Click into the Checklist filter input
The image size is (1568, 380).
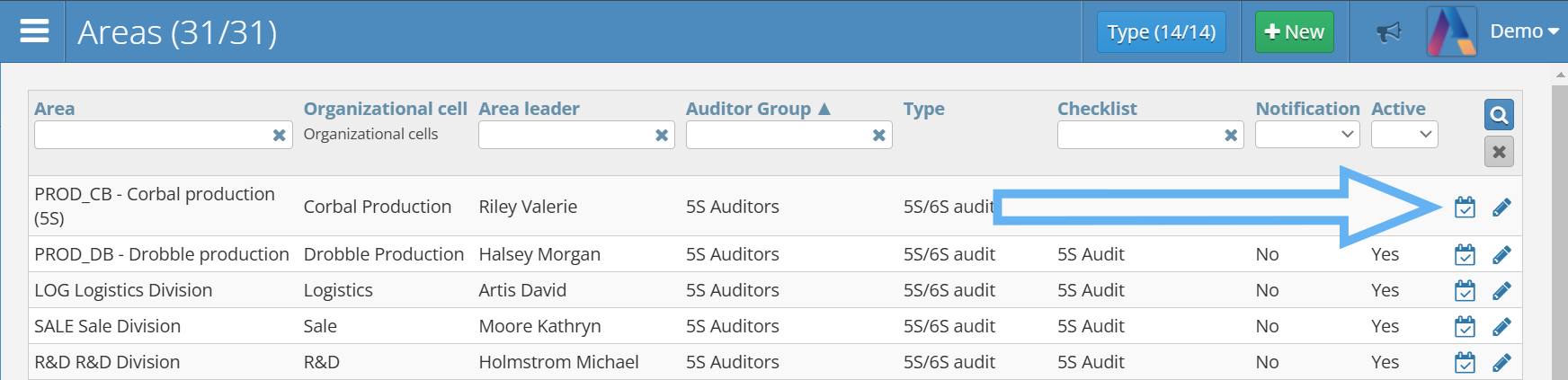coord(1138,136)
